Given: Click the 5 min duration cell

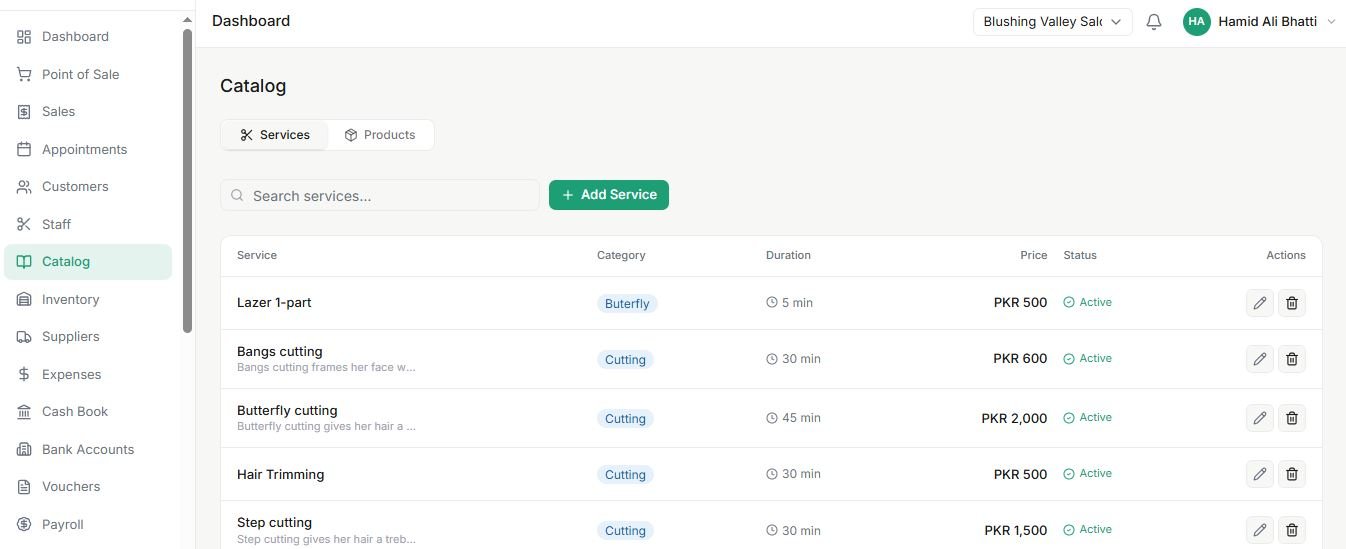Looking at the screenshot, I should tap(789, 302).
